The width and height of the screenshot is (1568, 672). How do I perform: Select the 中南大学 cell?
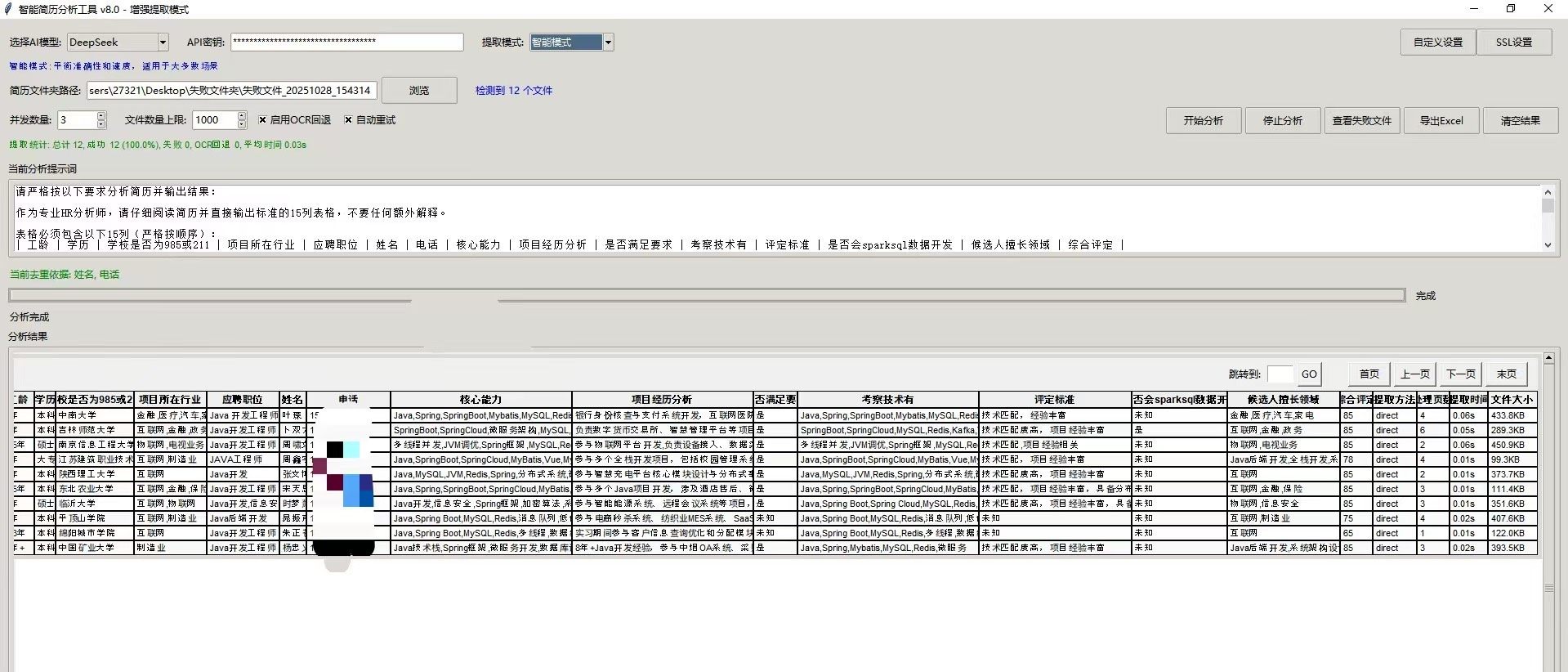[x=94, y=415]
